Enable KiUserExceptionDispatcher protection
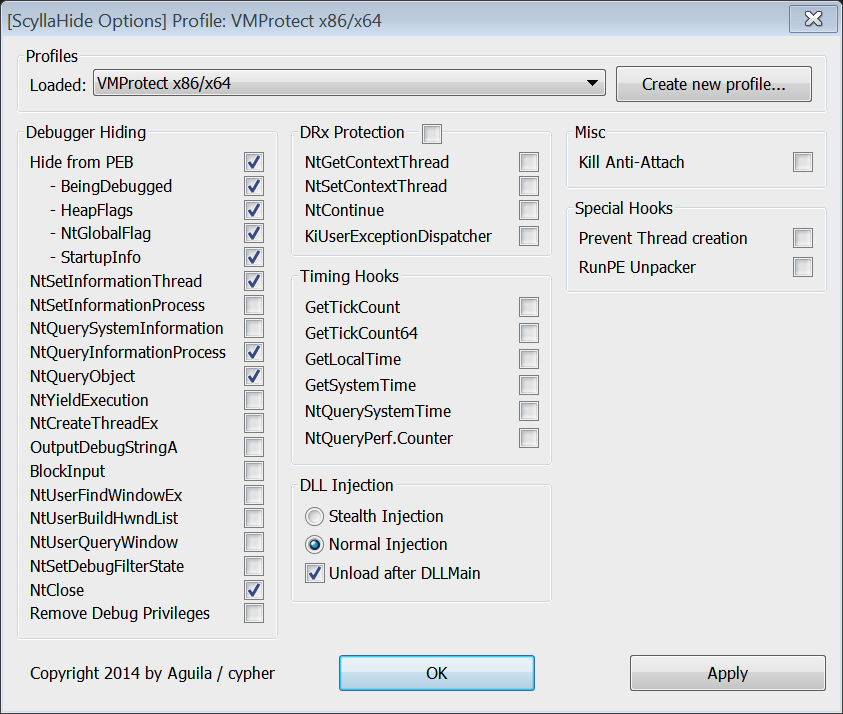The width and height of the screenshot is (843, 714). 529,235
